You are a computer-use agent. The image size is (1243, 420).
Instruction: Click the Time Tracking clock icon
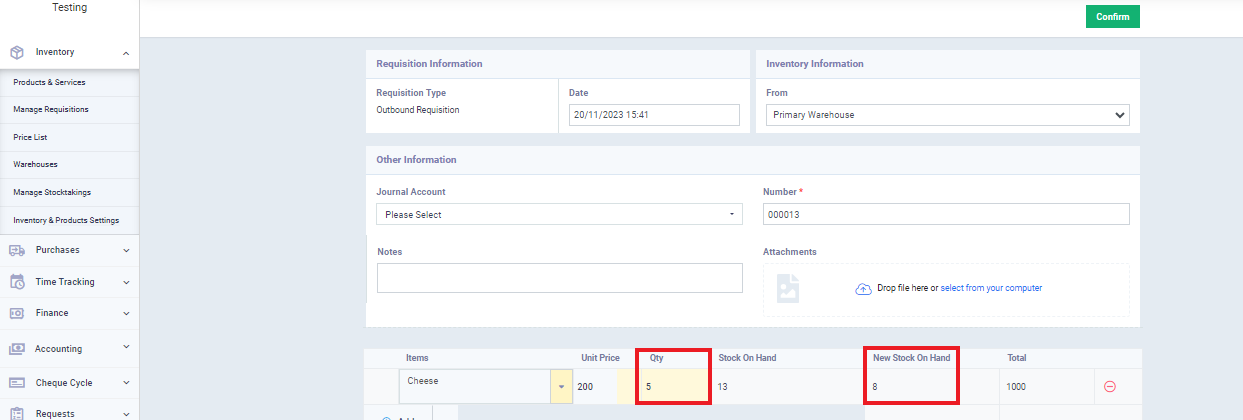[x=17, y=282]
